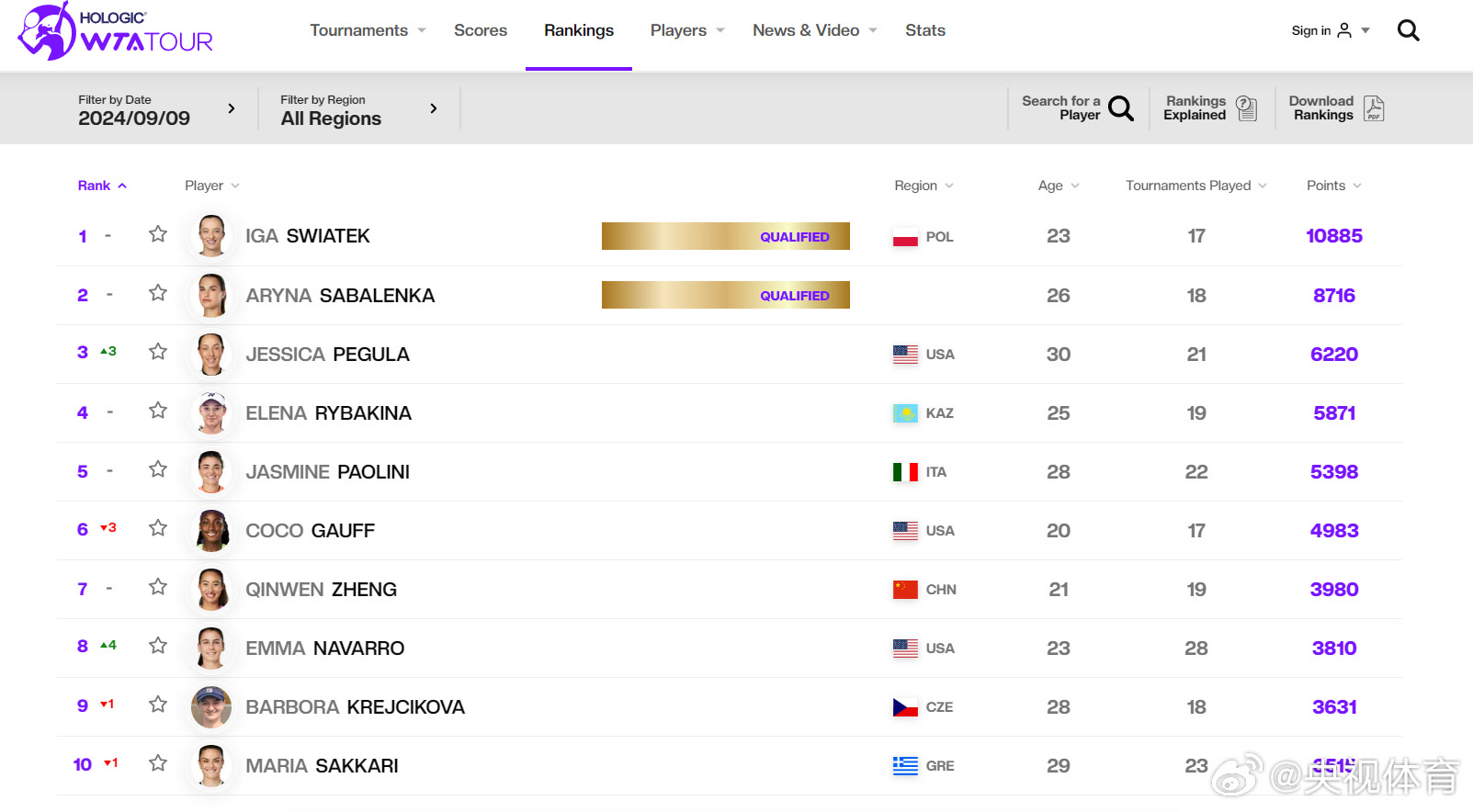Open Iga Swiatek's profile link
The image size is (1473, 812).
308,236
